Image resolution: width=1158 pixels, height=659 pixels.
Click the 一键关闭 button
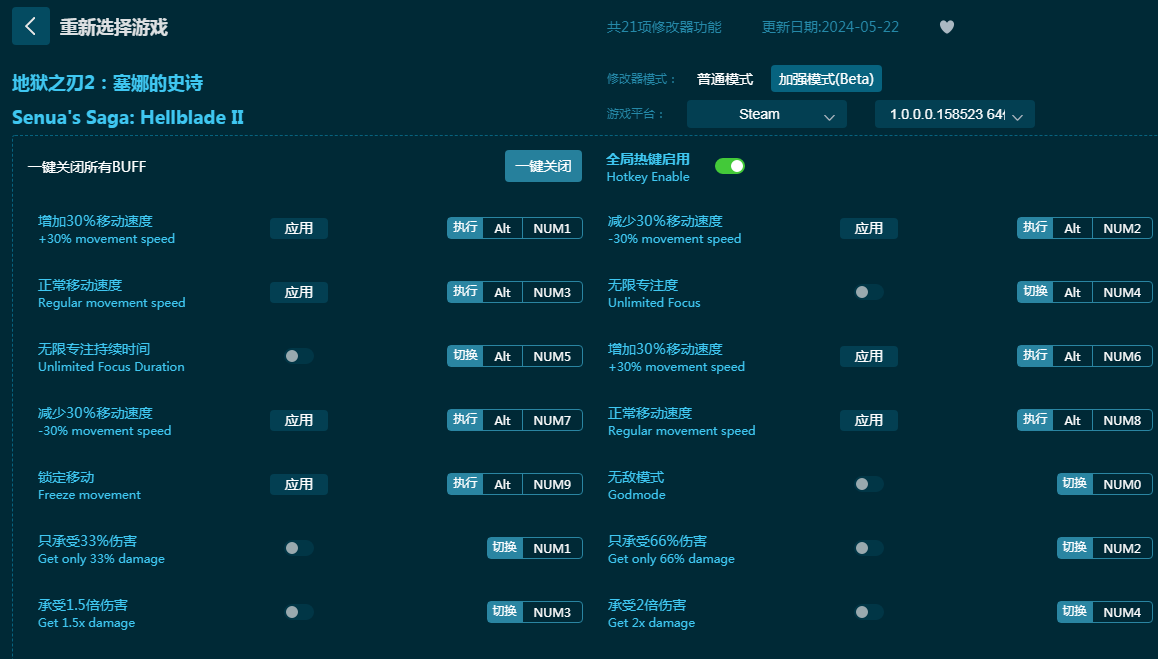click(x=544, y=166)
